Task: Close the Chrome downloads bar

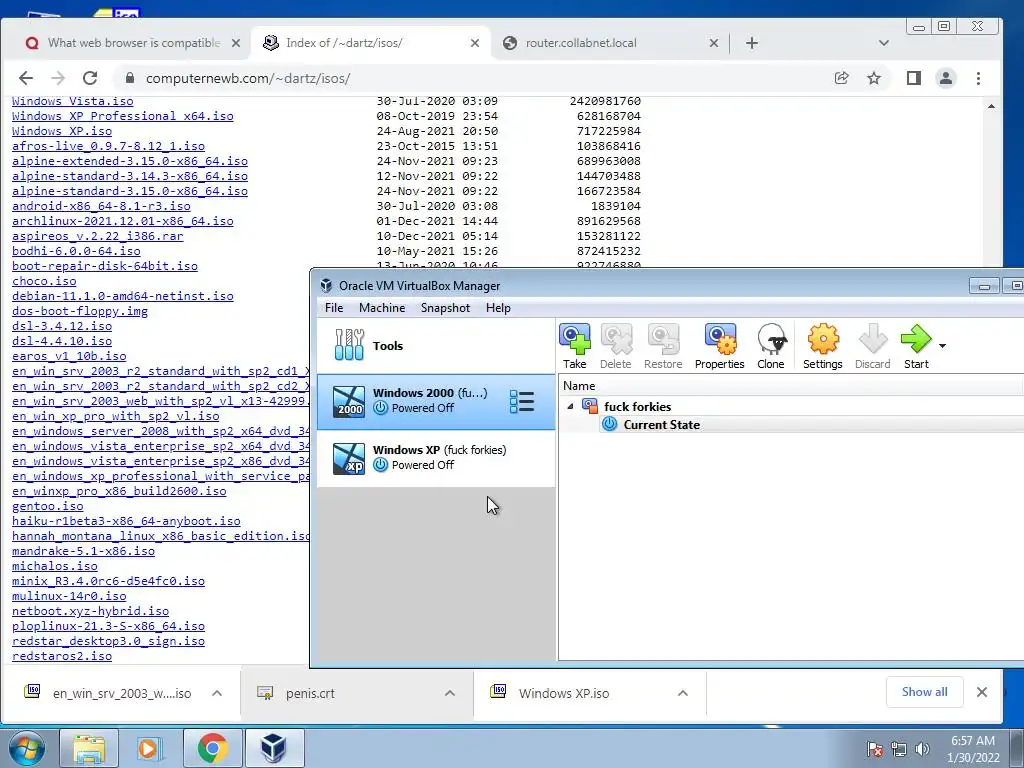Action: pyautogui.click(x=982, y=692)
